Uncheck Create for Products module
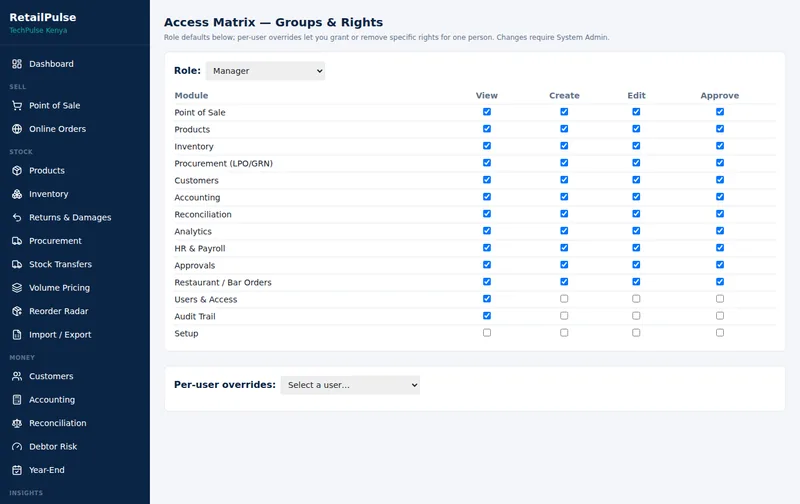Image resolution: width=800 pixels, height=504 pixels. click(x=564, y=129)
